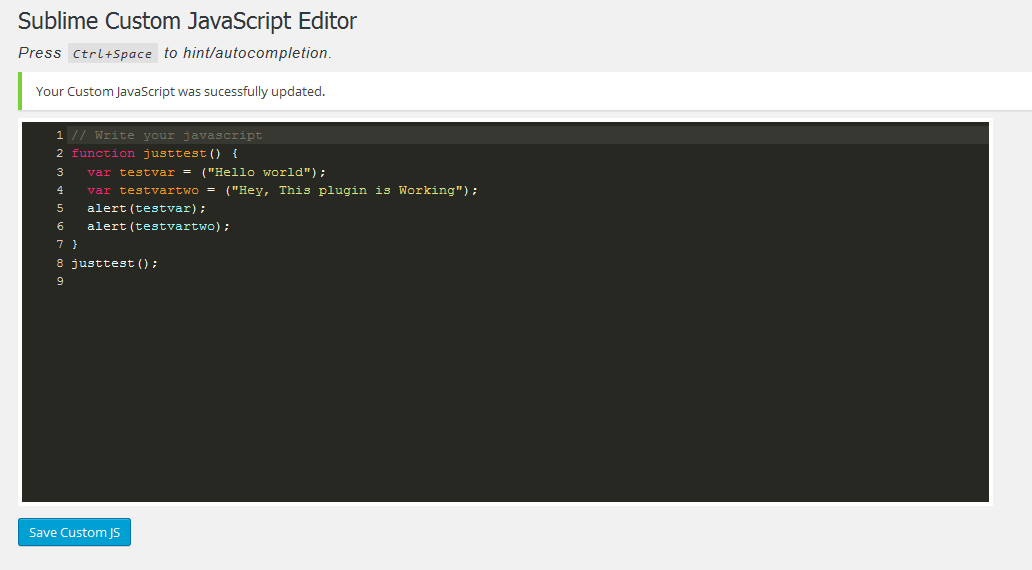Click gutter line number 1

[60, 135]
